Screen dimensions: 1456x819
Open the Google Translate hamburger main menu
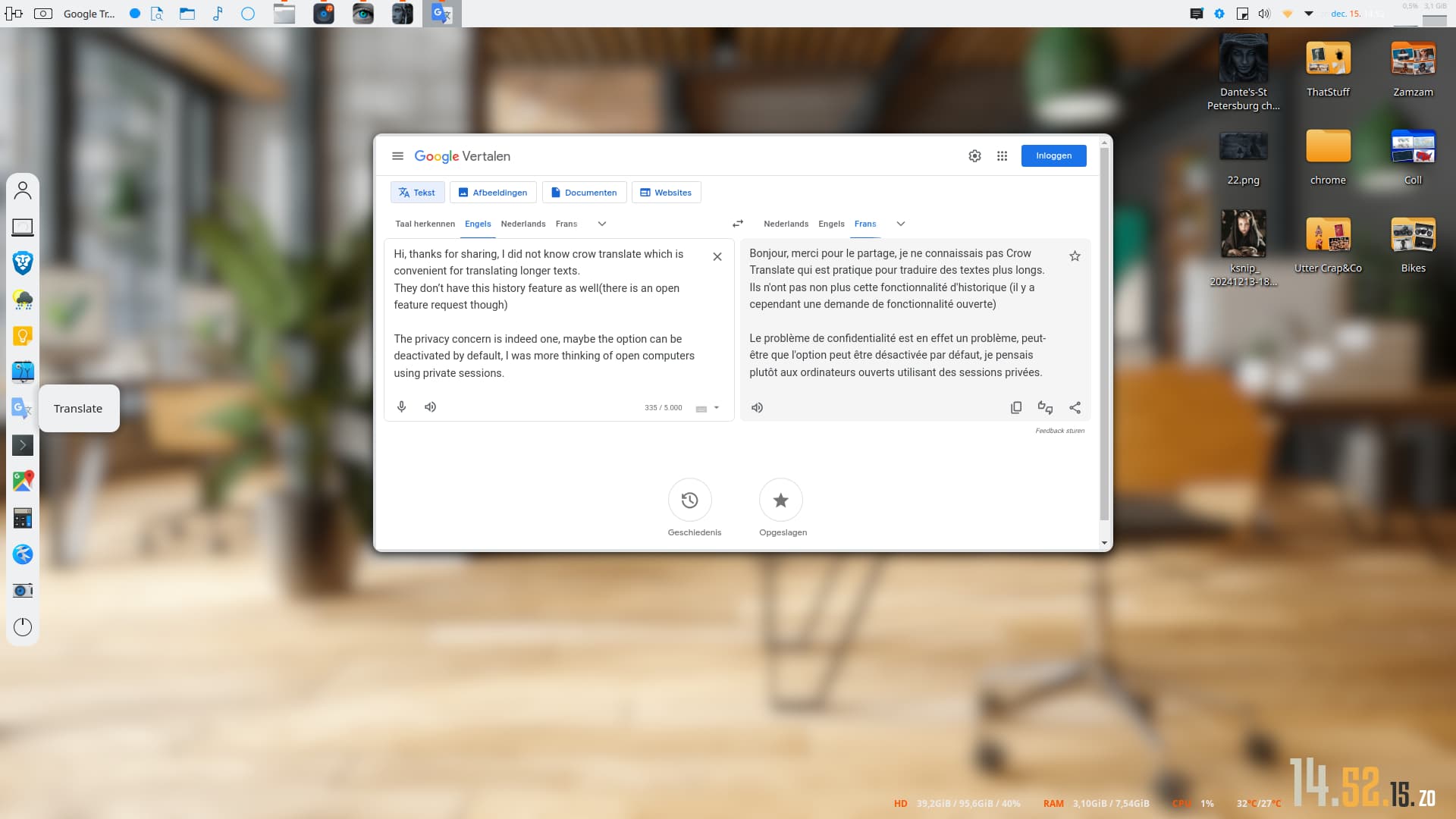click(397, 156)
